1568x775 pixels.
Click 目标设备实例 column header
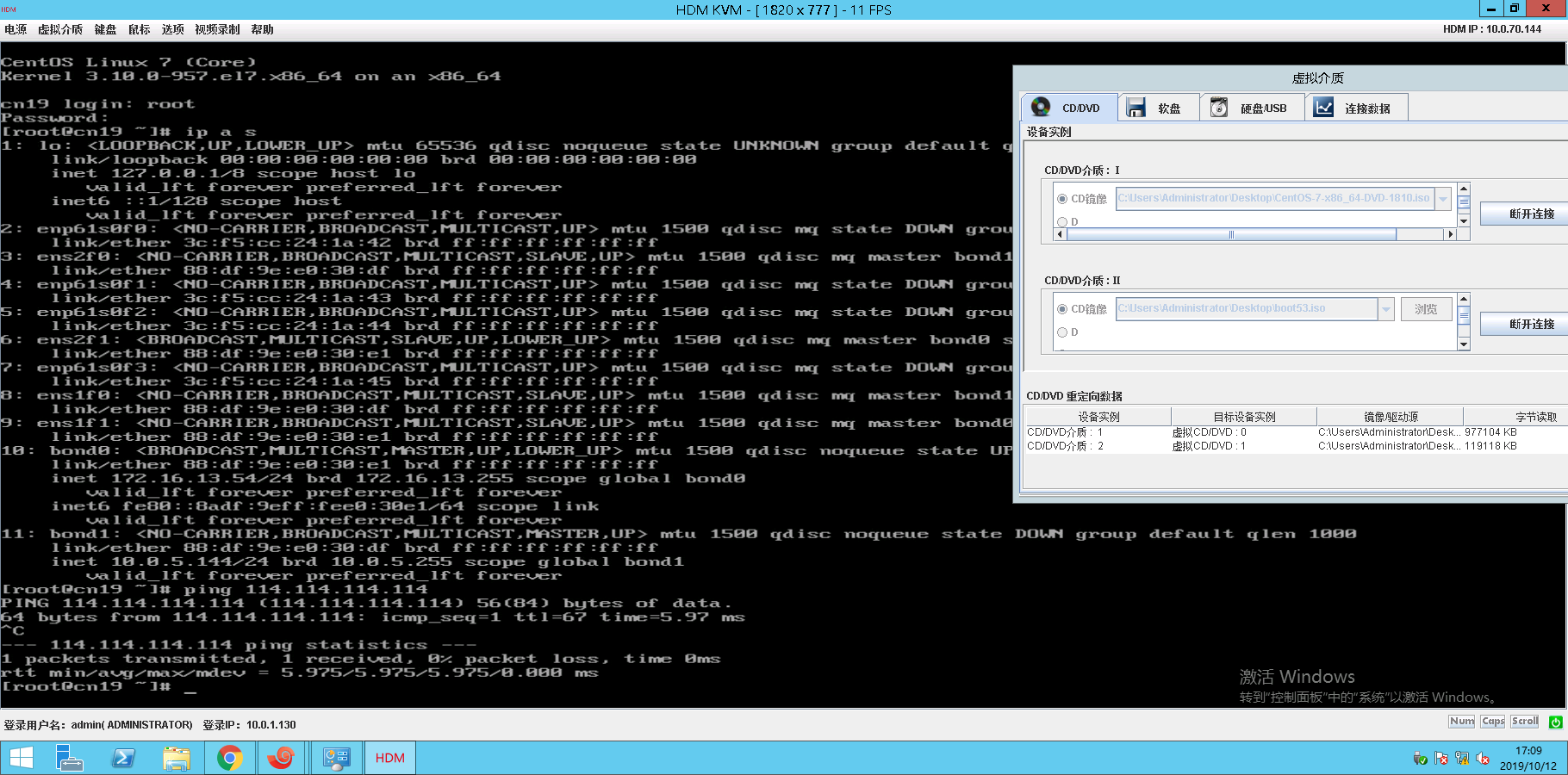1244,417
